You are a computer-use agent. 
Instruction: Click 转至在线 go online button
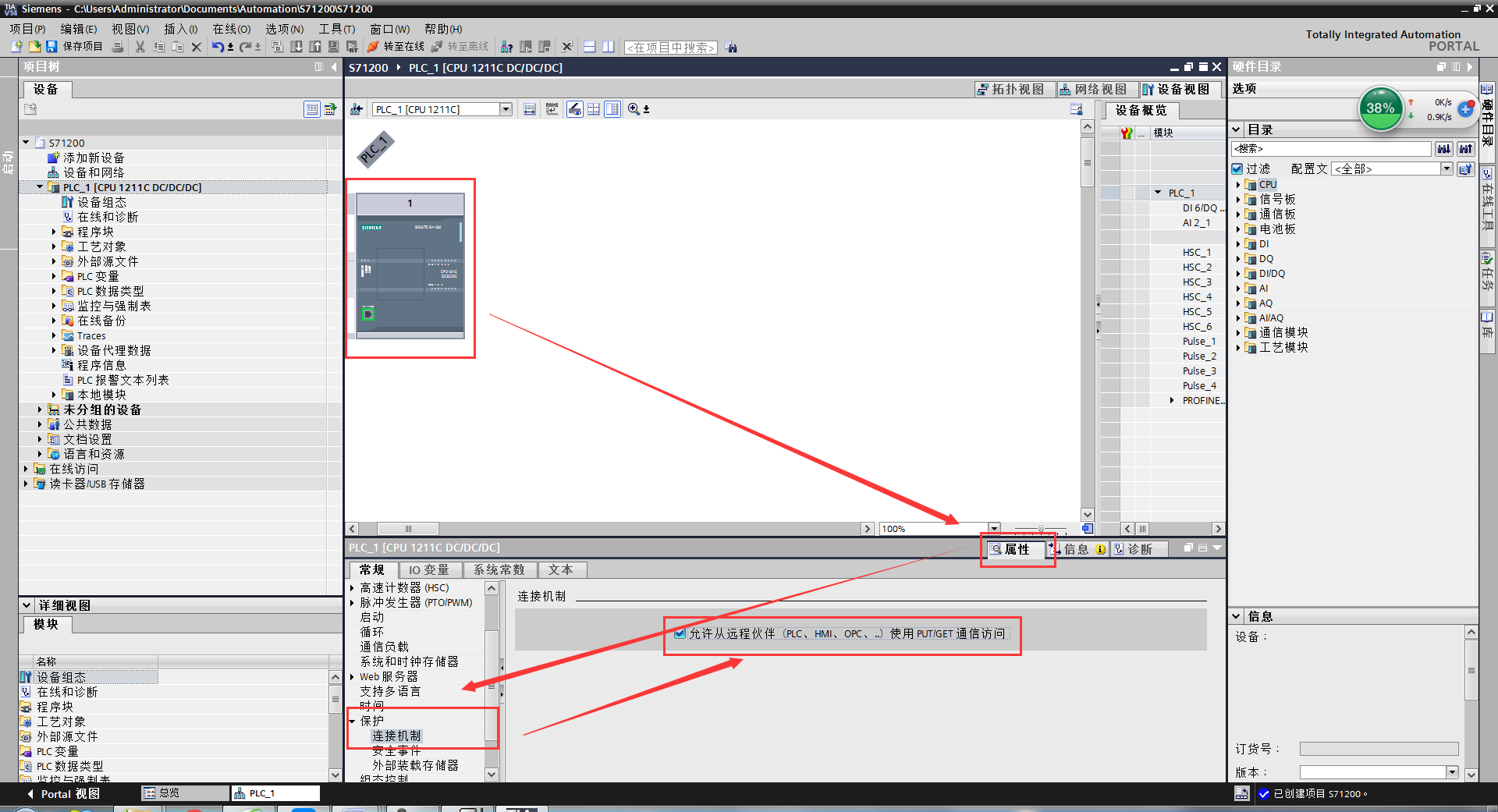(396, 47)
